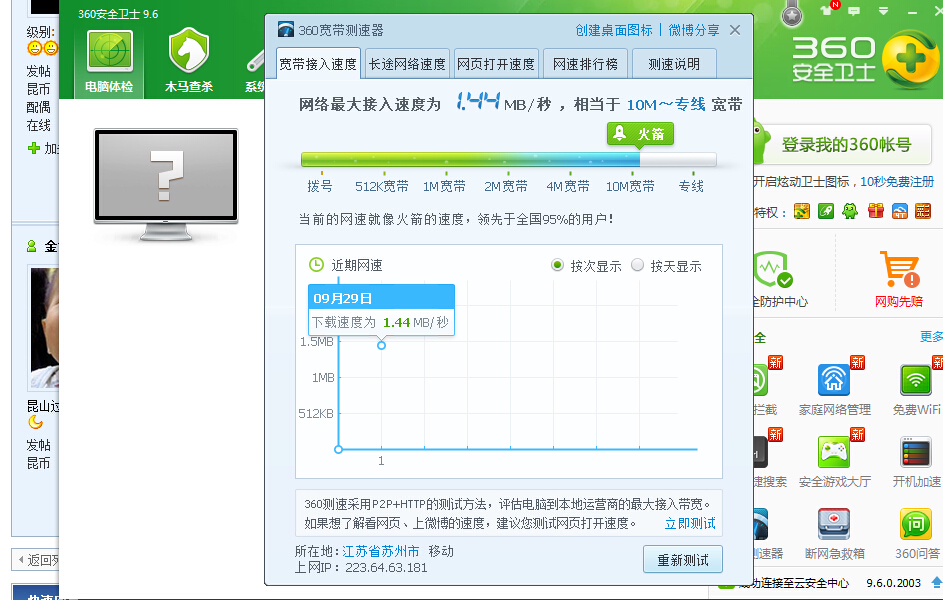Open the 免费WiFi tool
Screen dimensions: 943x600
[916, 381]
